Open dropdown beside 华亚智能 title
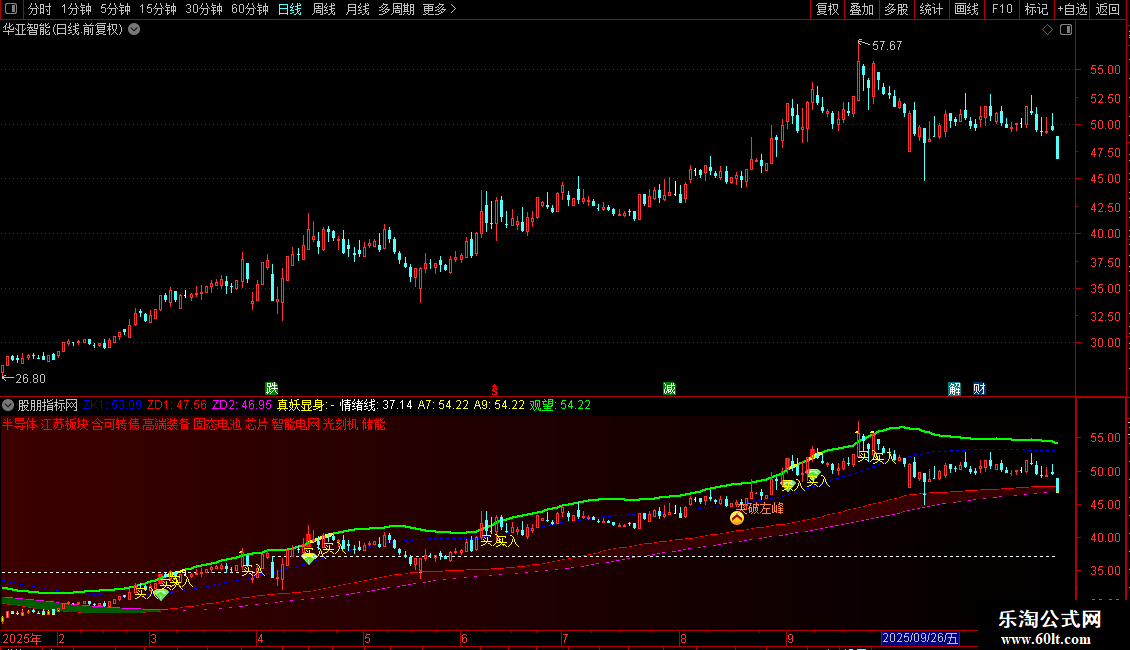This screenshot has width=1130, height=650. [x=134, y=29]
